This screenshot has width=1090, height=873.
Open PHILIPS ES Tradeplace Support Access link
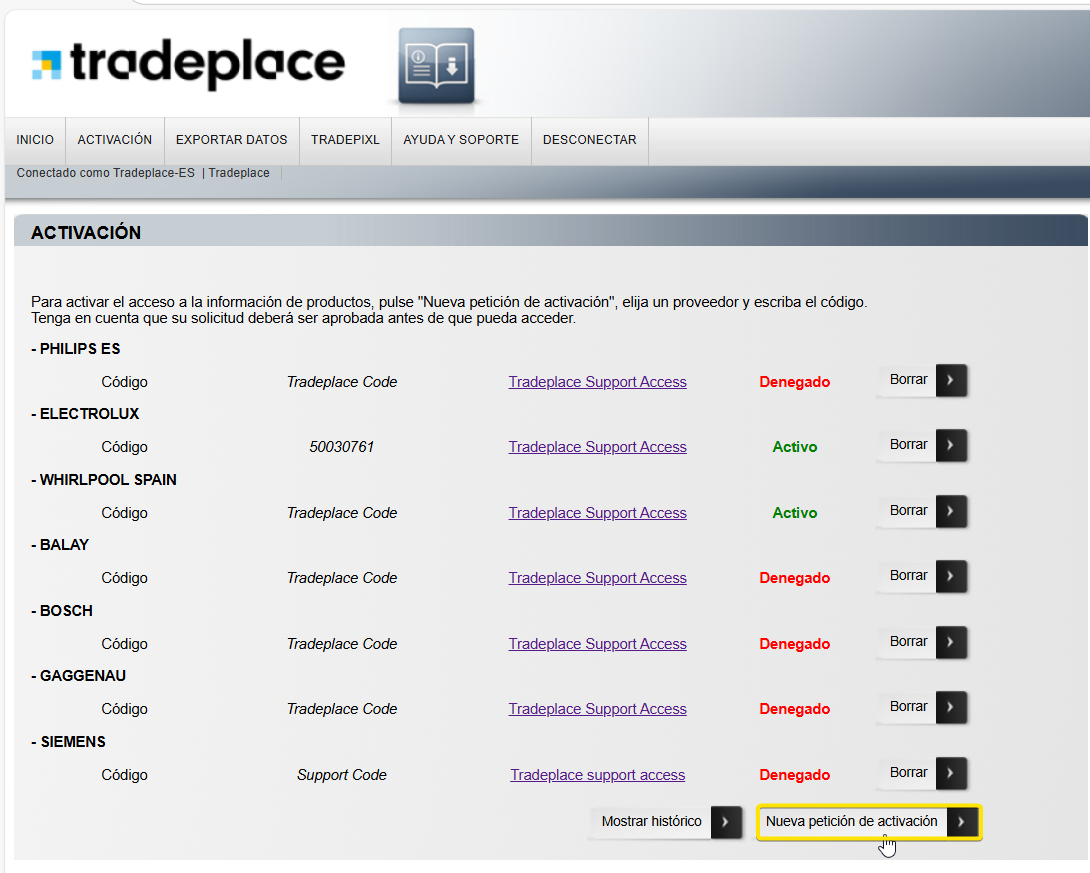pyautogui.click(x=597, y=382)
